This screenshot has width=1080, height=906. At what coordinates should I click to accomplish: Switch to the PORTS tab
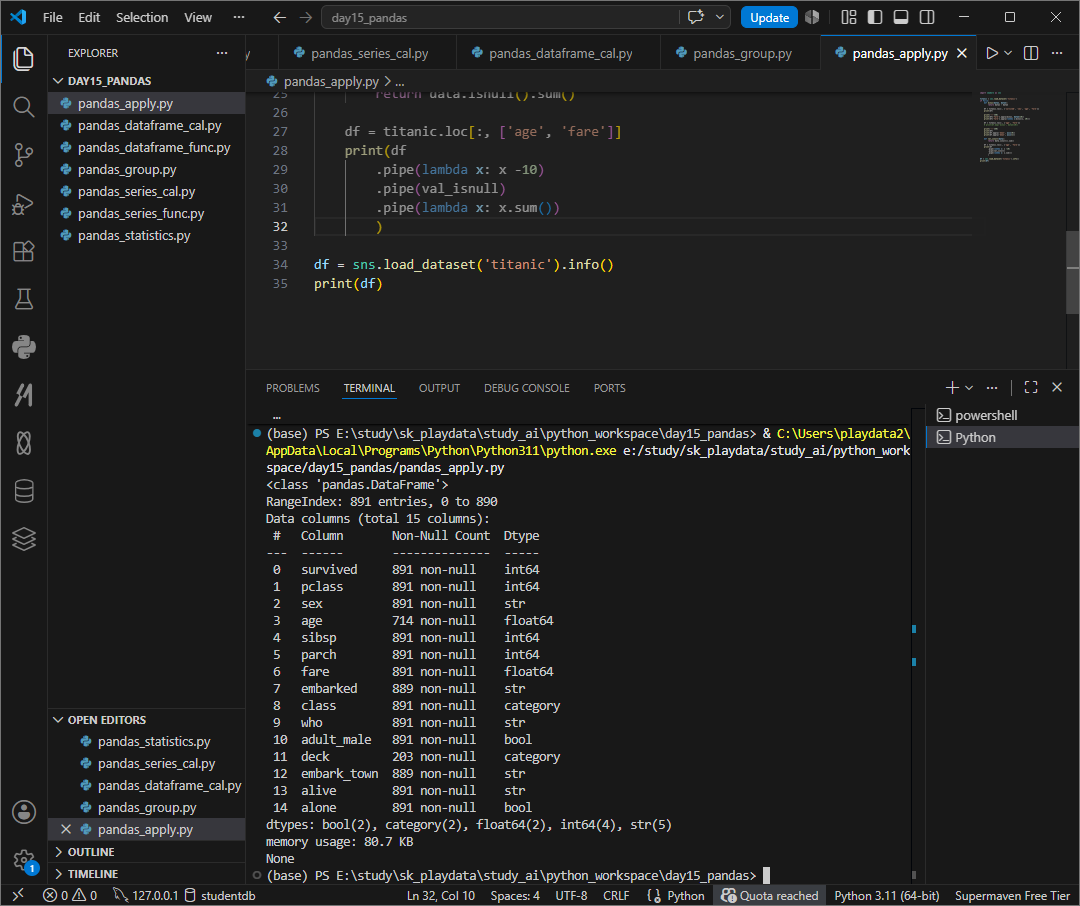[610, 388]
